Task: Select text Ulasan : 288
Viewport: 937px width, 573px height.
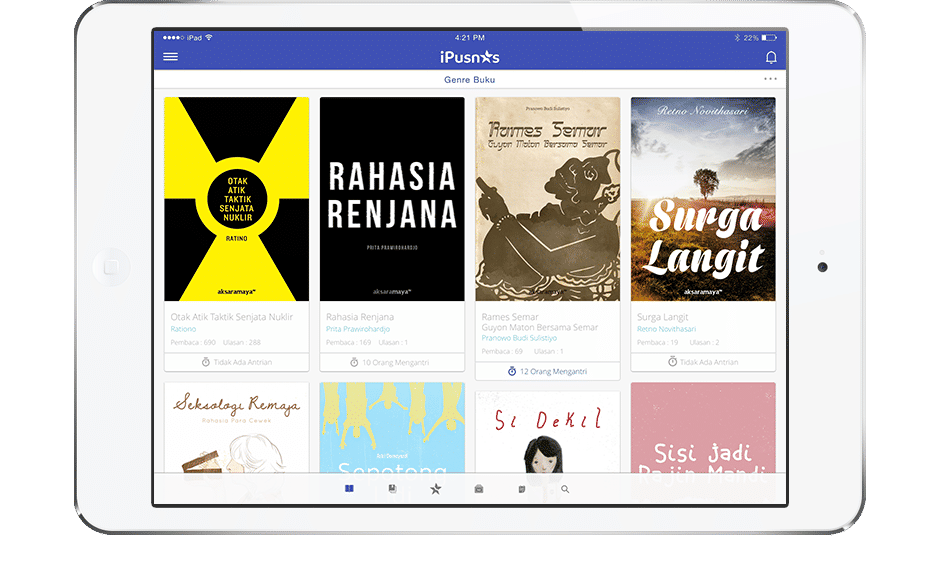Action: pos(242,342)
